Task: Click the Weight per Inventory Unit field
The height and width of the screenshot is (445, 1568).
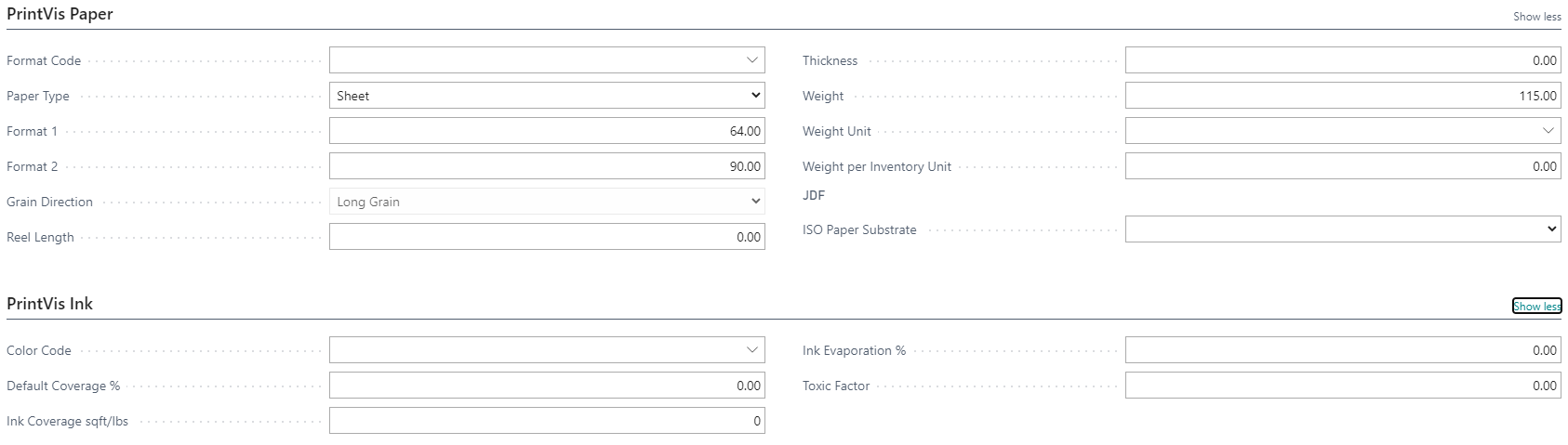Action: pyautogui.click(x=1343, y=166)
